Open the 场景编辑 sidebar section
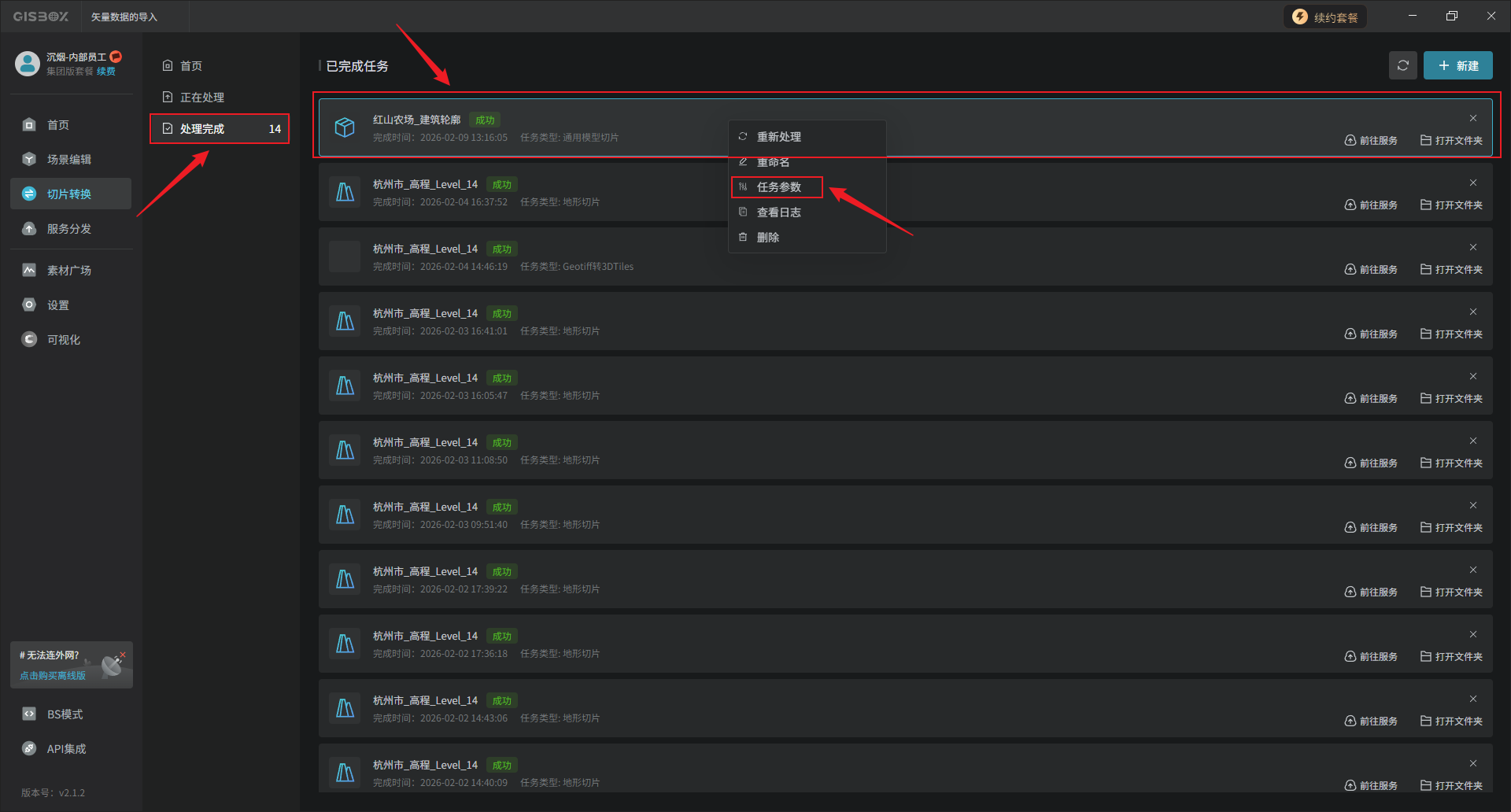1511x812 pixels. point(68,160)
